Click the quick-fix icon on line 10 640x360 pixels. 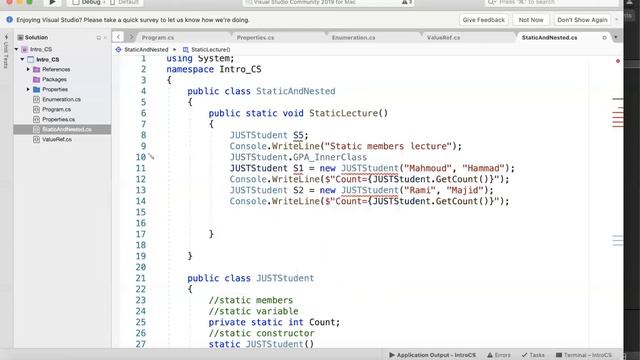click(151, 157)
